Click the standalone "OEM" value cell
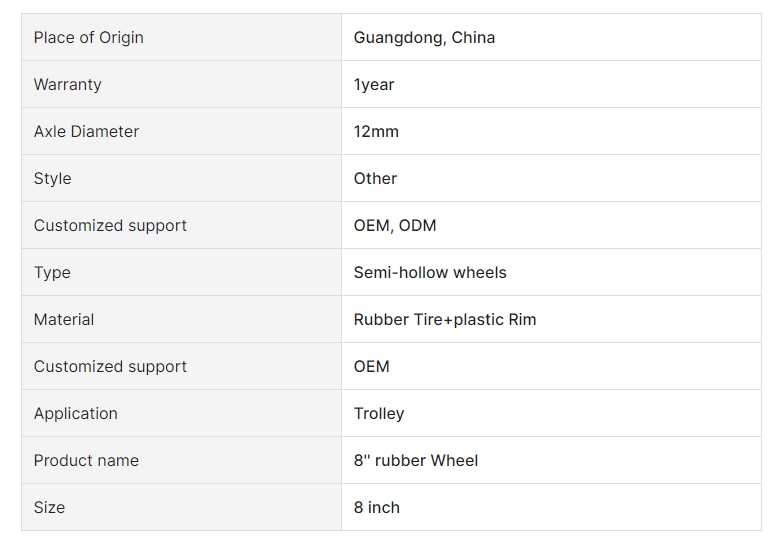Image resolution: width=778 pixels, height=542 pixels. (x=551, y=366)
